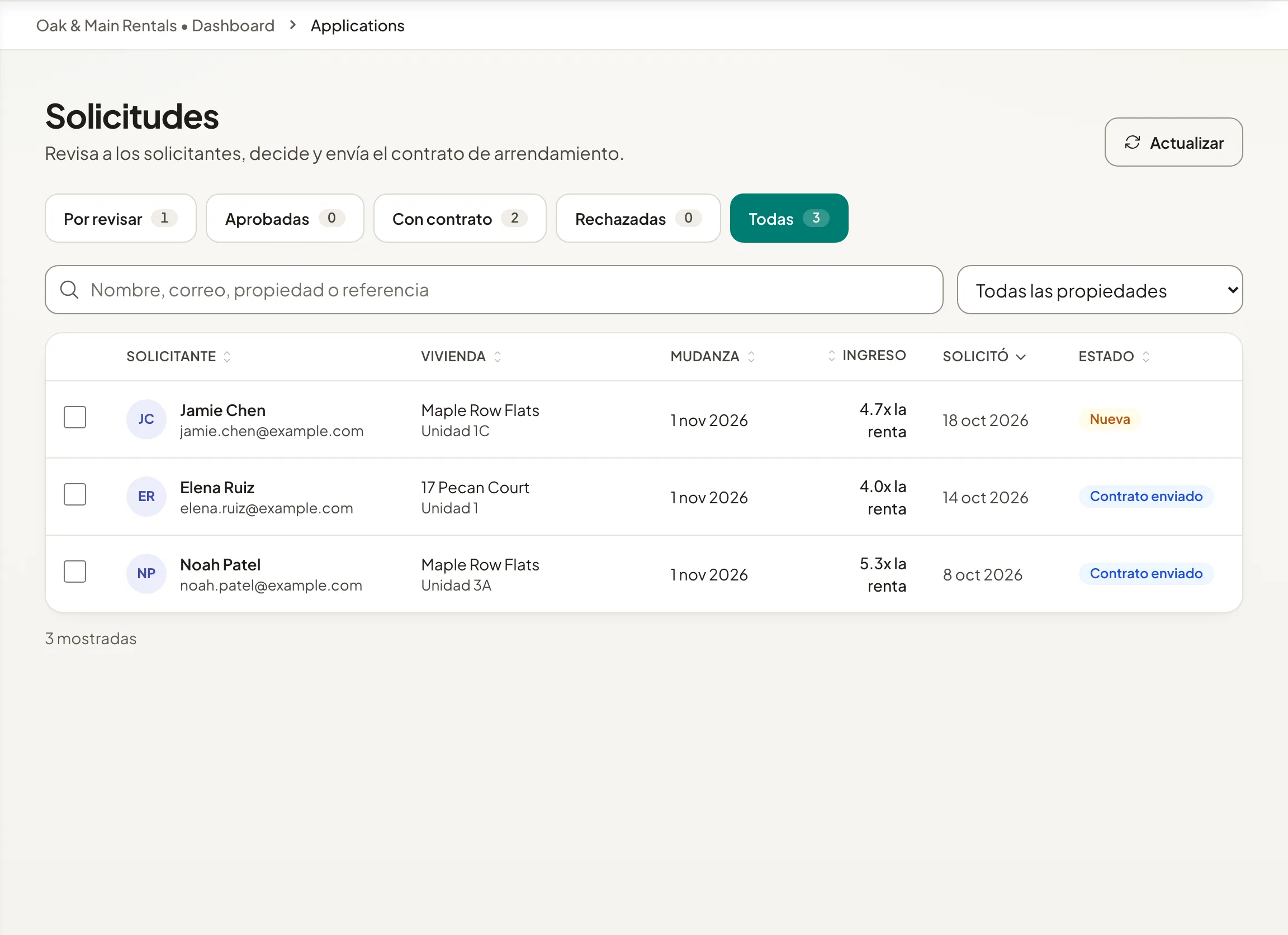Viewport: 1288px width, 935px height.
Task: Click the breadcrumb chevron separator
Action: (x=292, y=25)
